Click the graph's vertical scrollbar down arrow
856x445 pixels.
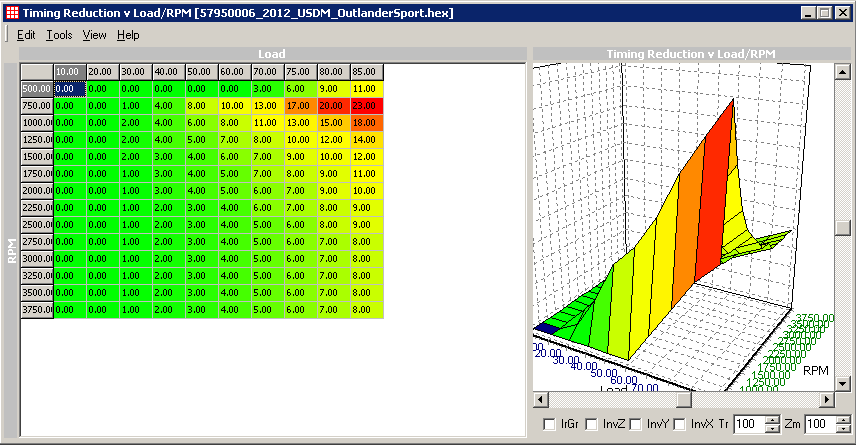844,383
